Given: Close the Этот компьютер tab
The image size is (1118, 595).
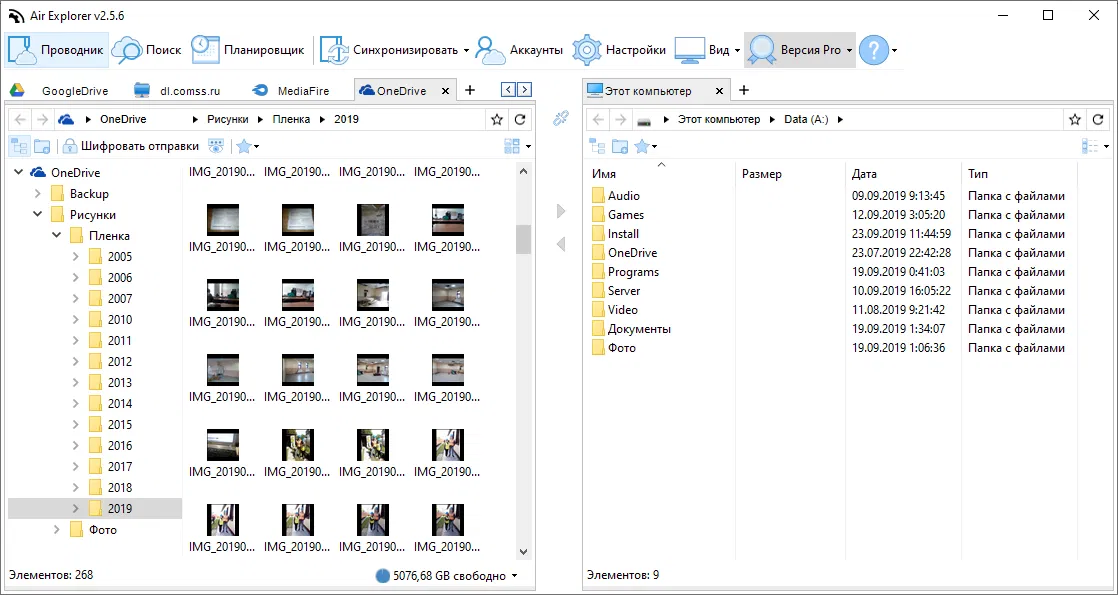Looking at the screenshot, I should [719, 91].
